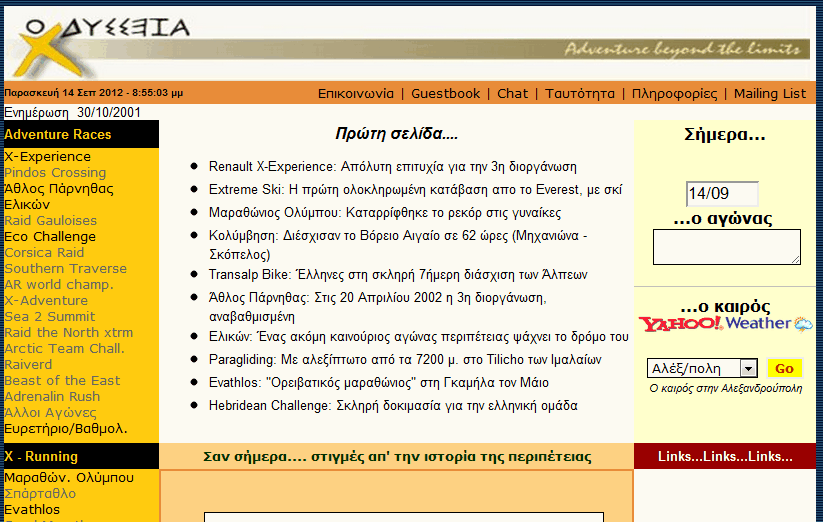
Task: Open X-Experience in the sidebar
Action: (x=47, y=156)
